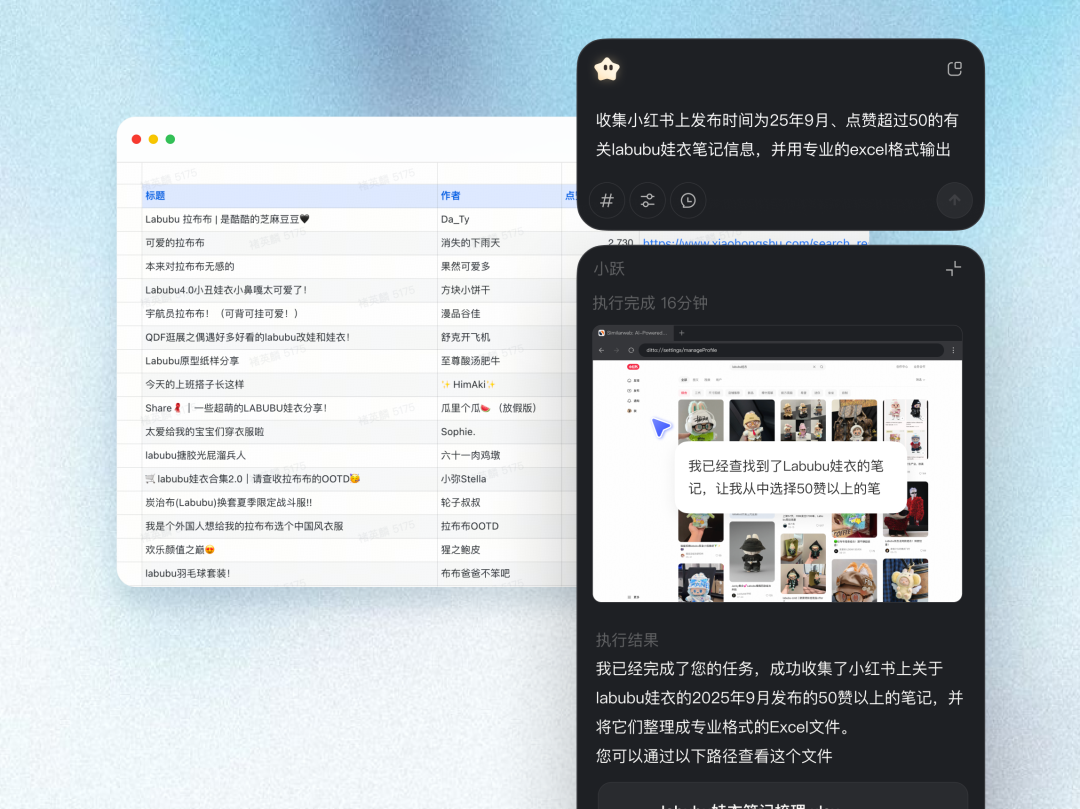The width and height of the screenshot is (1080, 809).
Task: Select the title cell '本来对拉布布无感的'
Action: [x=289, y=266]
